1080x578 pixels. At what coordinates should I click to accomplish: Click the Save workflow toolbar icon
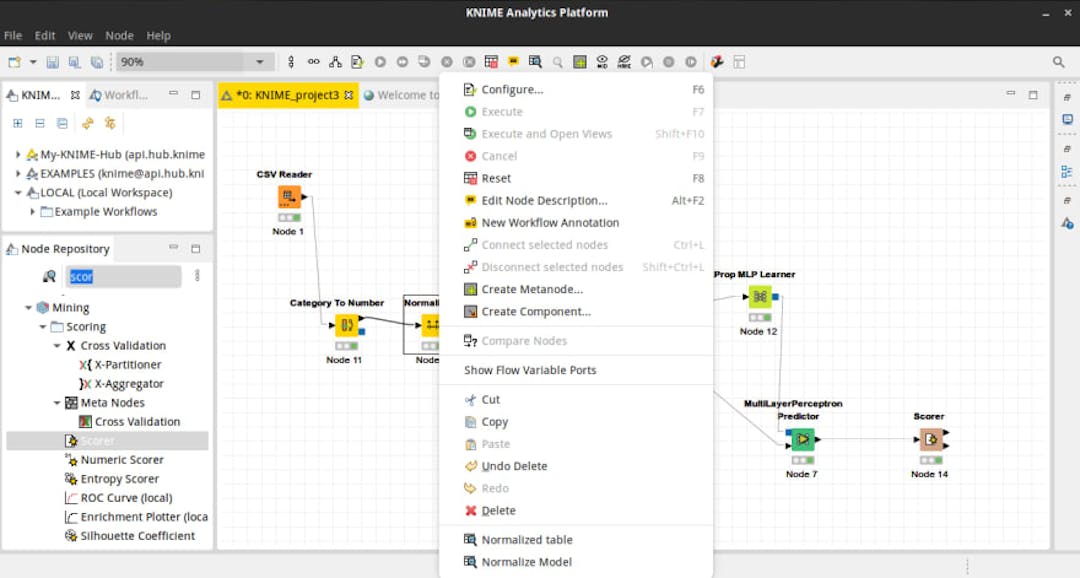(51, 61)
